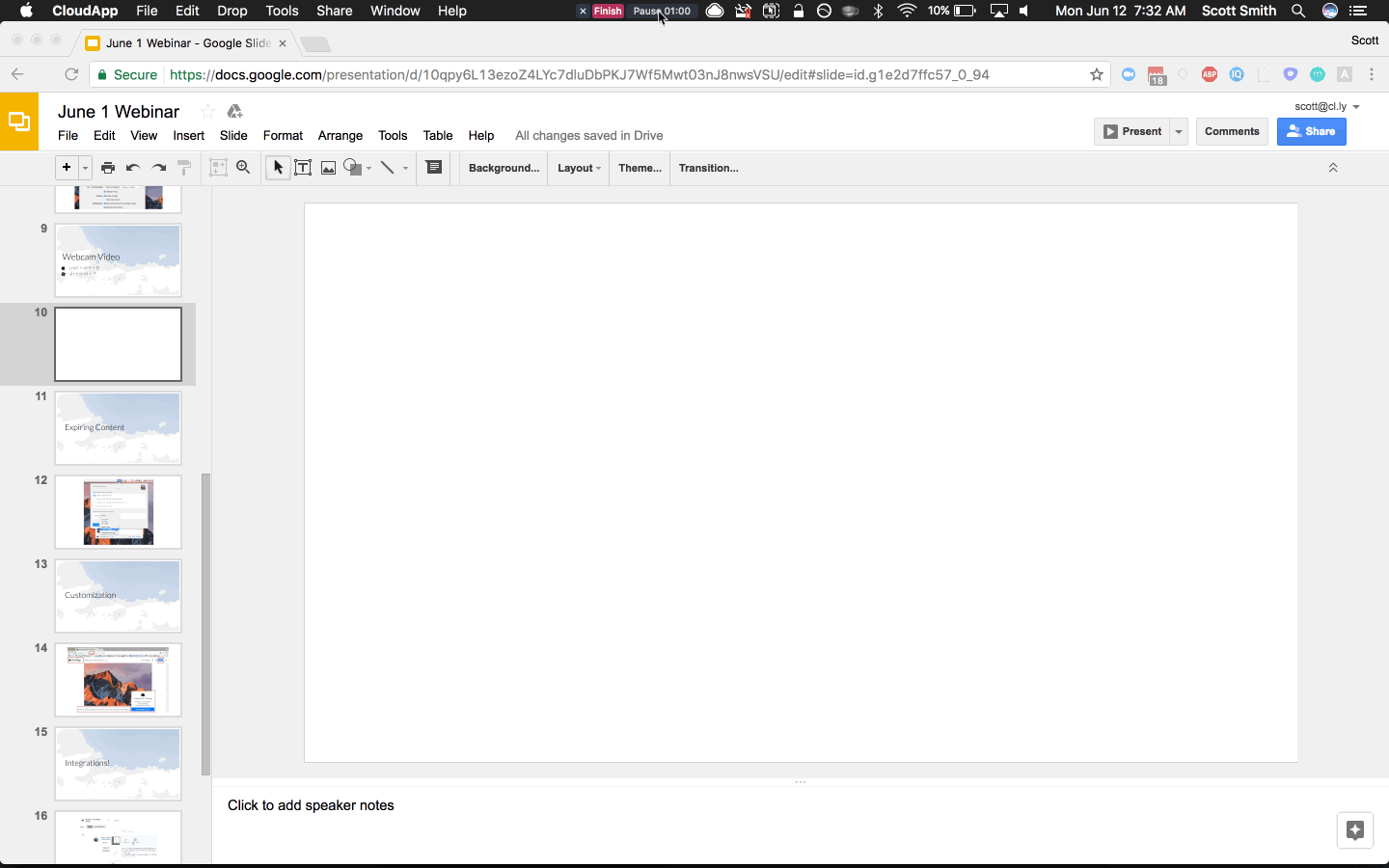Click the Comments button
The width and height of the screenshot is (1389, 868).
[1232, 131]
